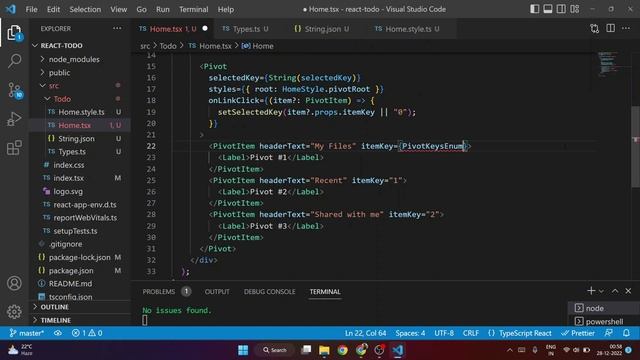This screenshot has width=640, height=360.
Task: Open editor more actions ellipsis
Action: pyautogui.click(x=626, y=28)
